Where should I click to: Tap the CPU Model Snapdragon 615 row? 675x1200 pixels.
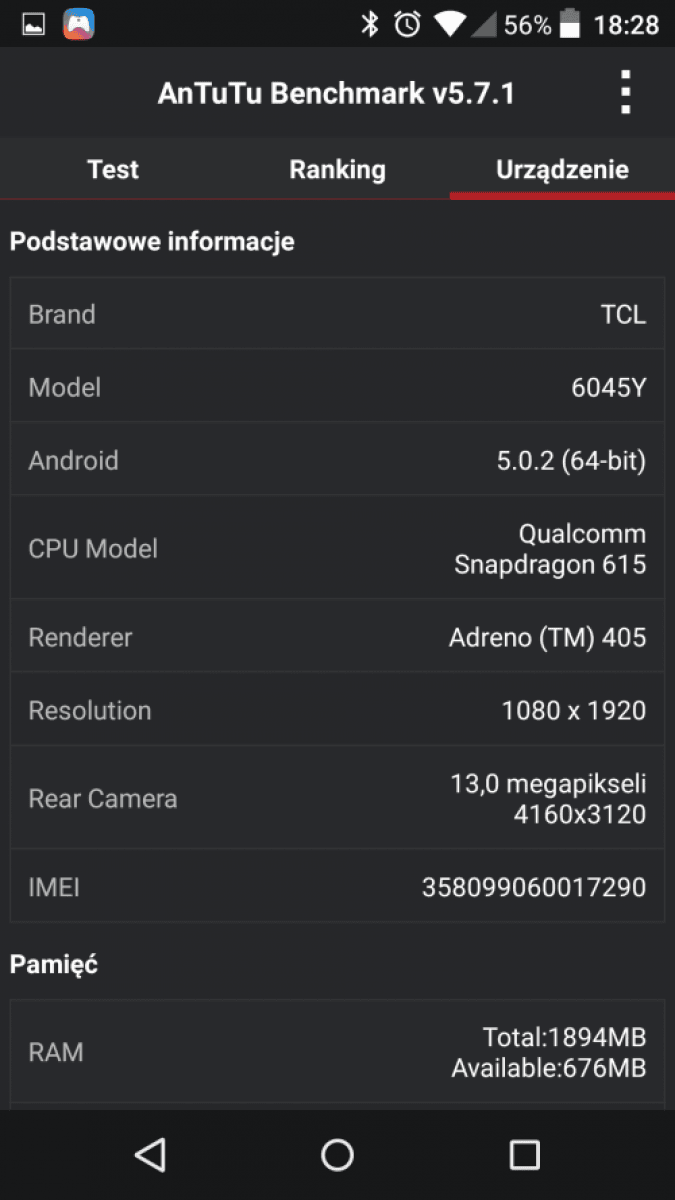tap(337, 548)
